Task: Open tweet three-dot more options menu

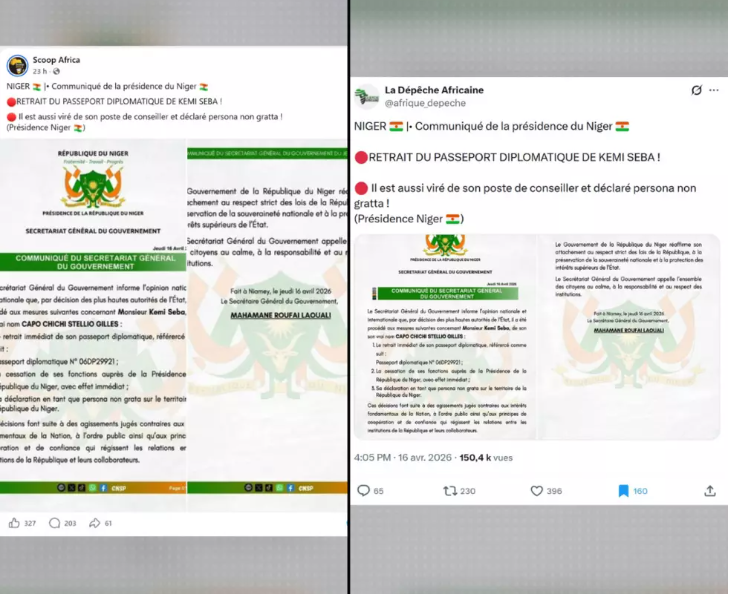Action: click(714, 90)
